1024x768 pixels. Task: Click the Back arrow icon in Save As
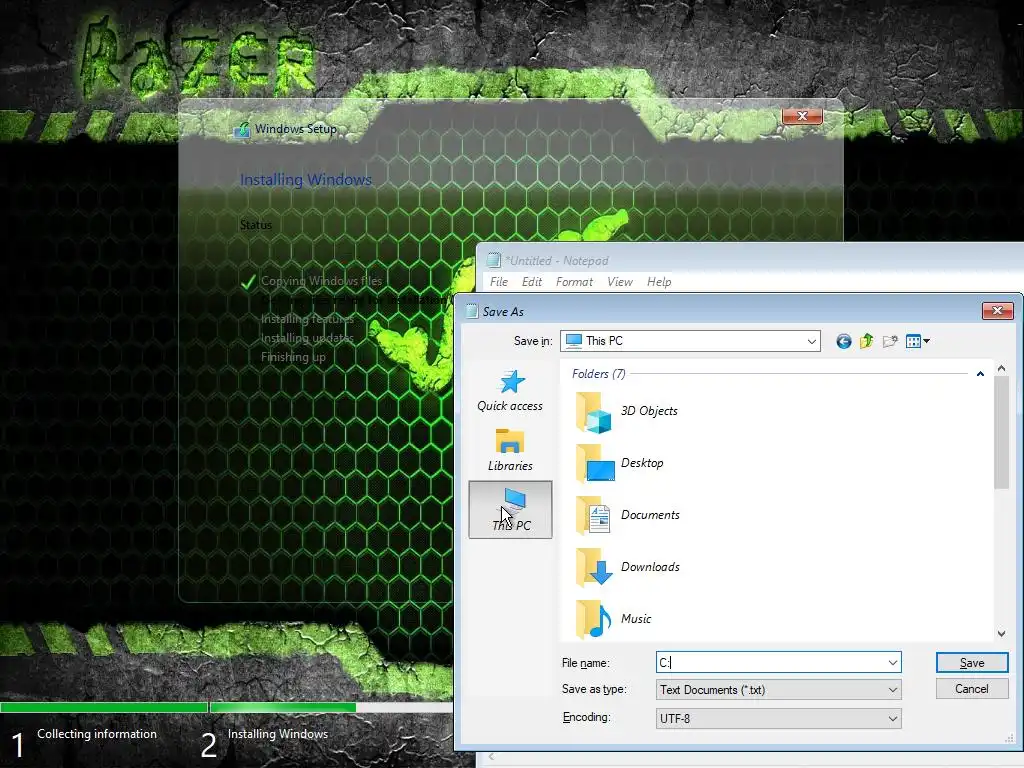tap(843, 341)
